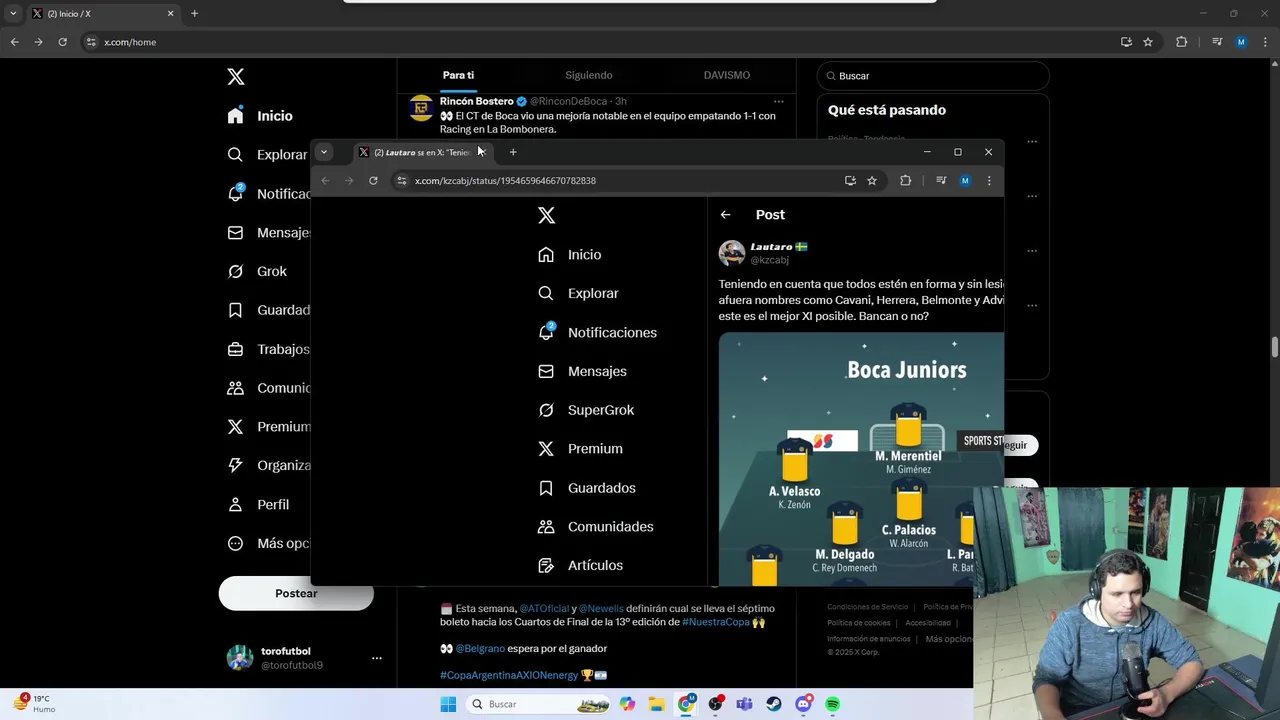
Task: Click the Grok icon in background window
Action: click(235, 271)
